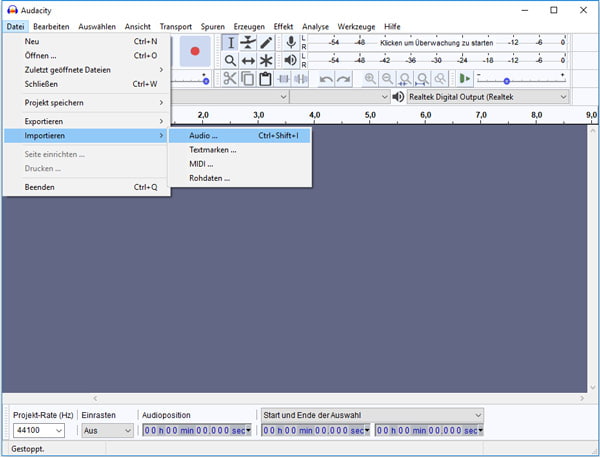Choose Neu from Datei menu

tap(86, 41)
